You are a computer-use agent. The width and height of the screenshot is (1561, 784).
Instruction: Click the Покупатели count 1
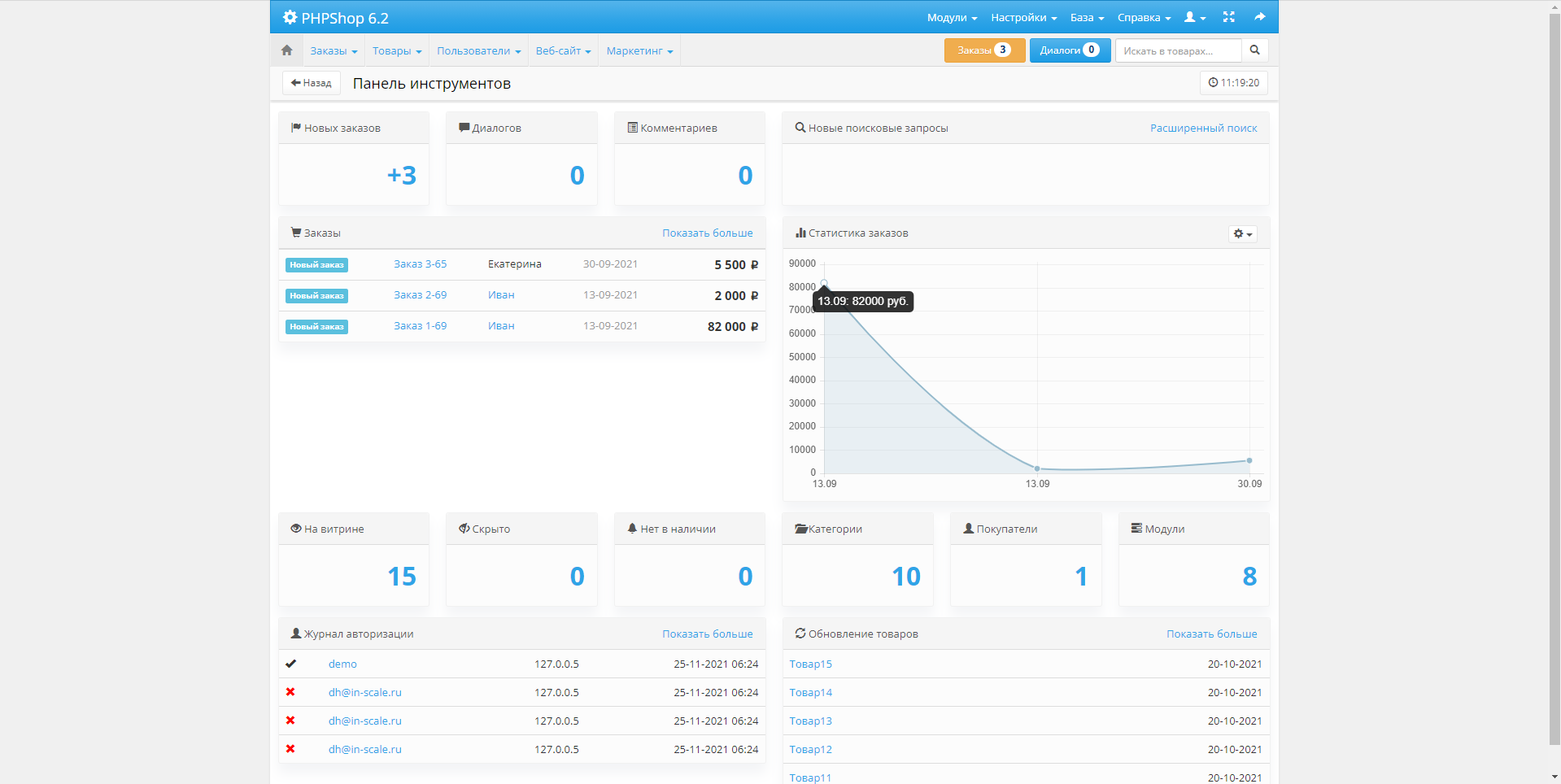(1081, 576)
